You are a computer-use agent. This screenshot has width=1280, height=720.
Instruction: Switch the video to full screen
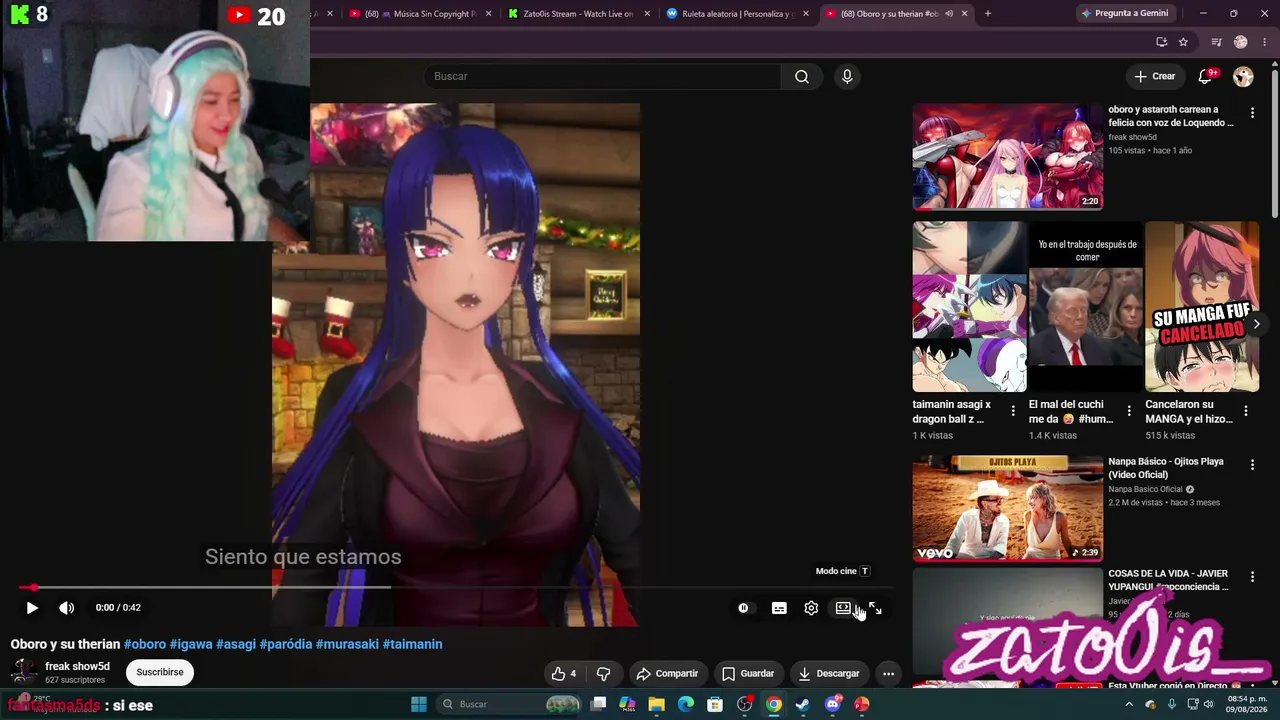pos(875,608)
